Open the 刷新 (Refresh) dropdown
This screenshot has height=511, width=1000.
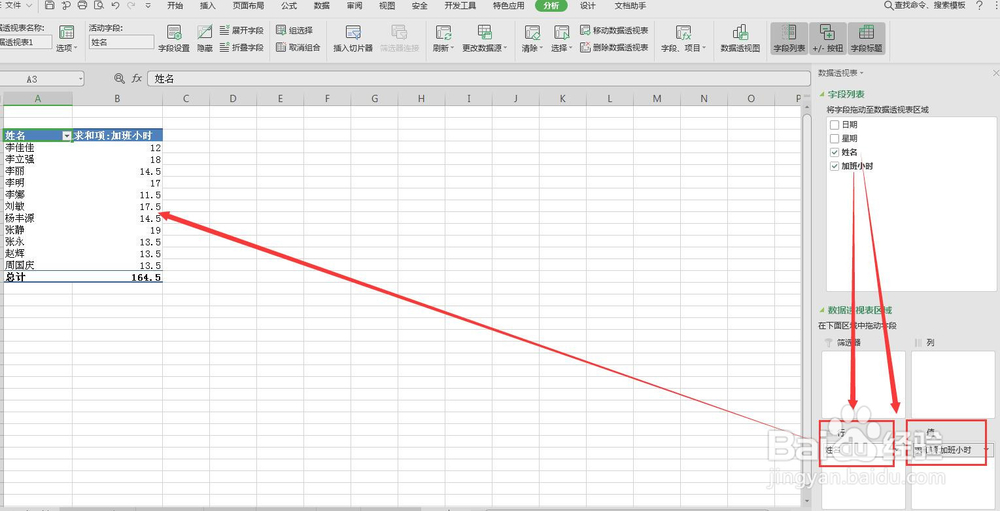(x=443, y=48)
